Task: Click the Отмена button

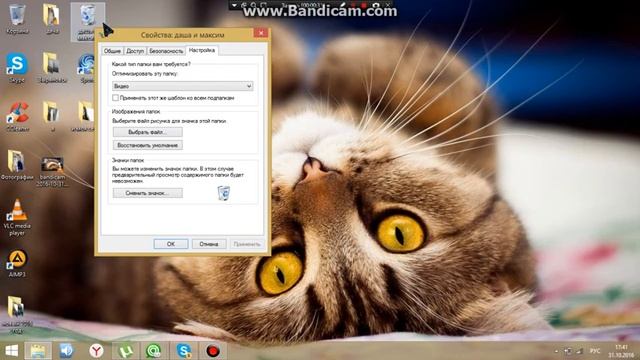Action: click(209, 244)
